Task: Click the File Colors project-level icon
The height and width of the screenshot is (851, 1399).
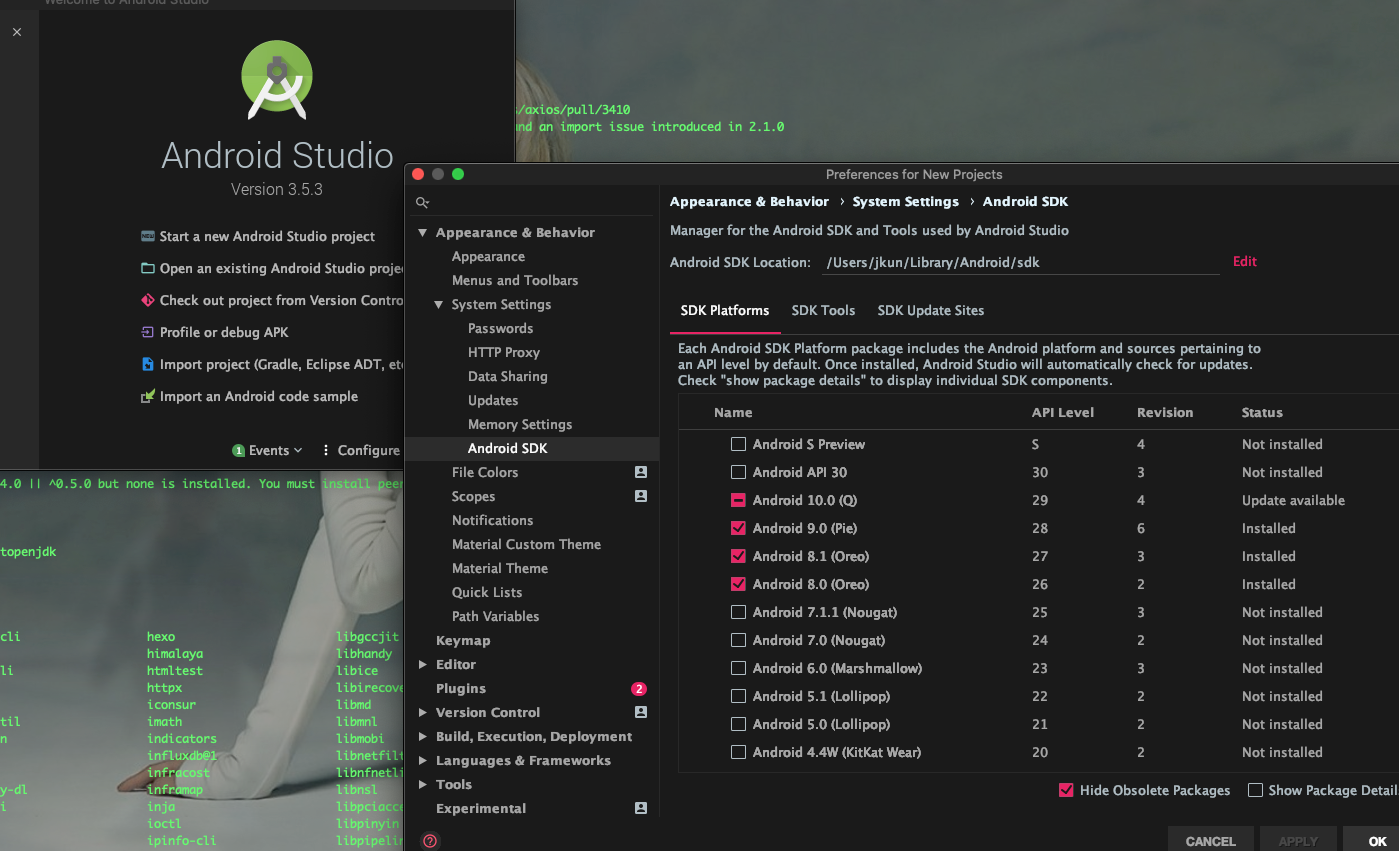Action: click(641, 472)
